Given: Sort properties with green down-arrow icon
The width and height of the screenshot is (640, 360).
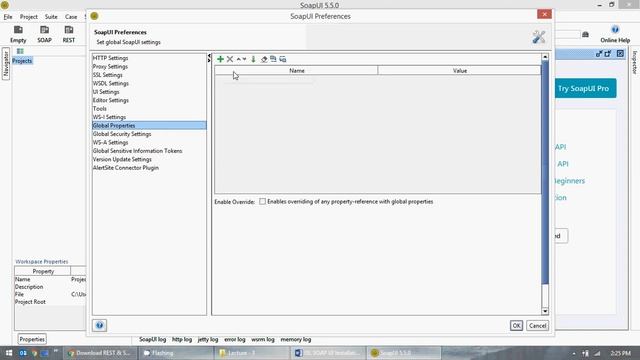Looking at the screenshot, I should point(253,59).
